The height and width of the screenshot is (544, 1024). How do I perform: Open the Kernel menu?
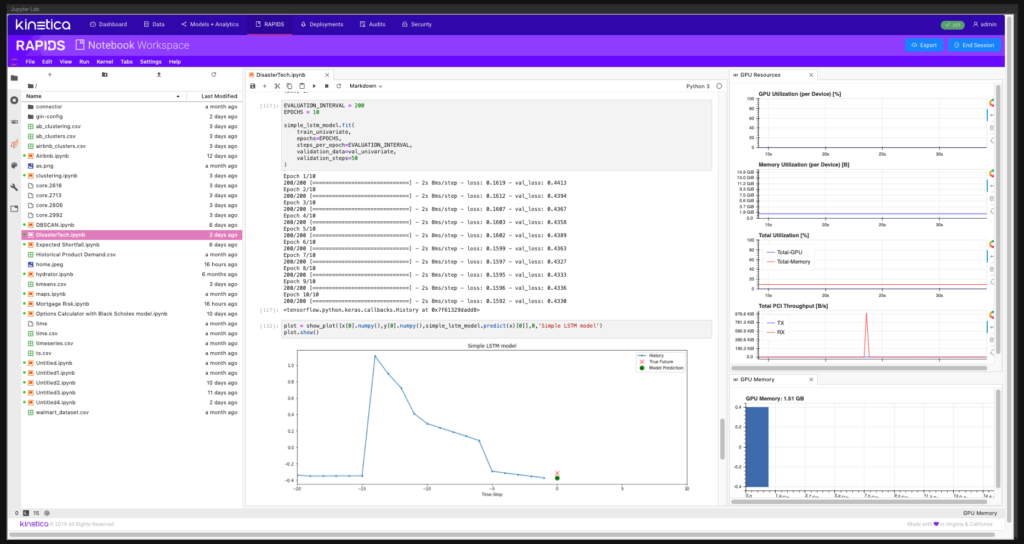(105, 61)
